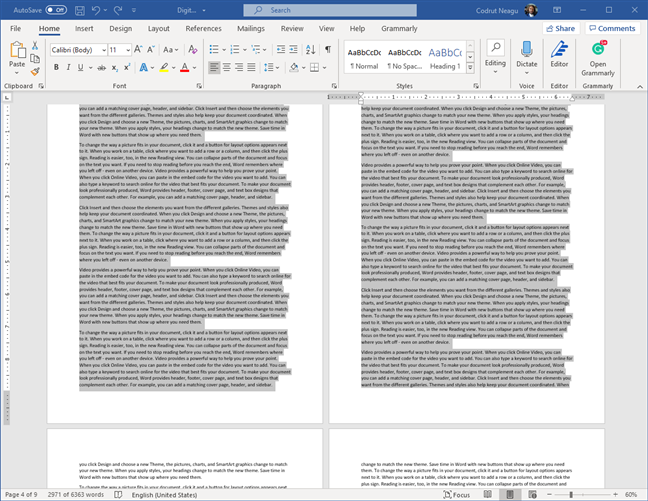Increase the paragraph indent

(293, 50)
